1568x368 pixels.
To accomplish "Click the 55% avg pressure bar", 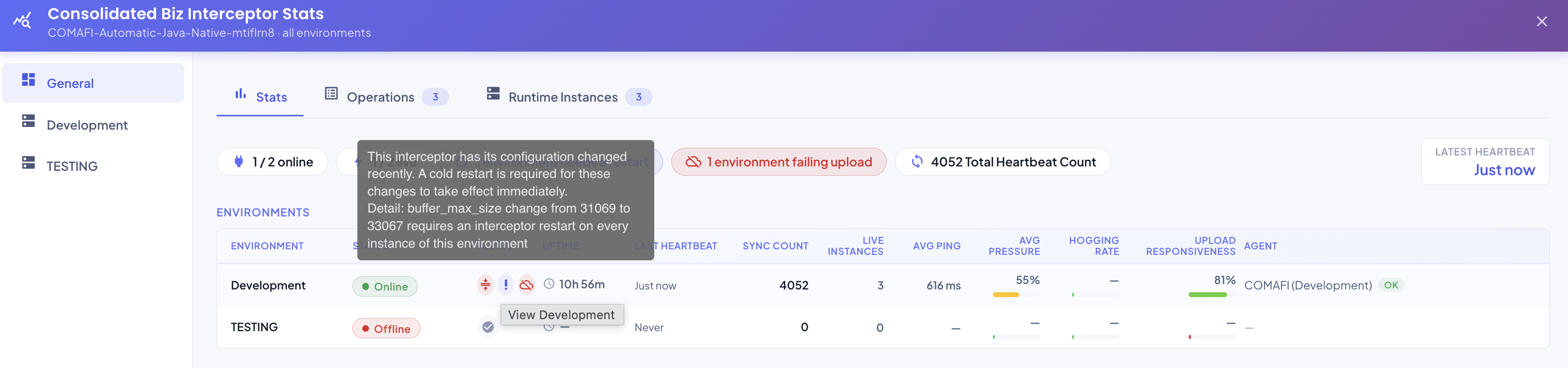I will pyautogui.click(x=1016, y=294).
